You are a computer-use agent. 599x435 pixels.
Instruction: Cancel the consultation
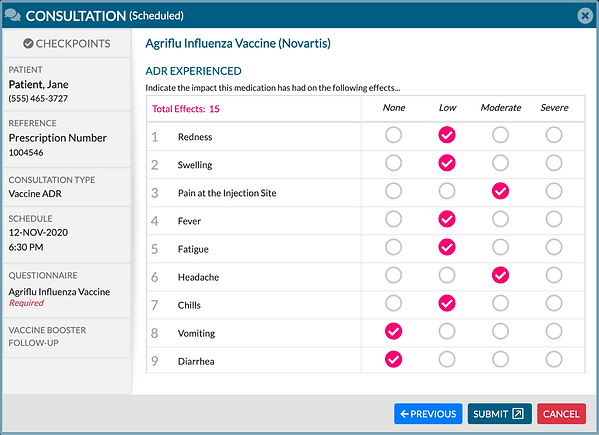click(561, 414)
